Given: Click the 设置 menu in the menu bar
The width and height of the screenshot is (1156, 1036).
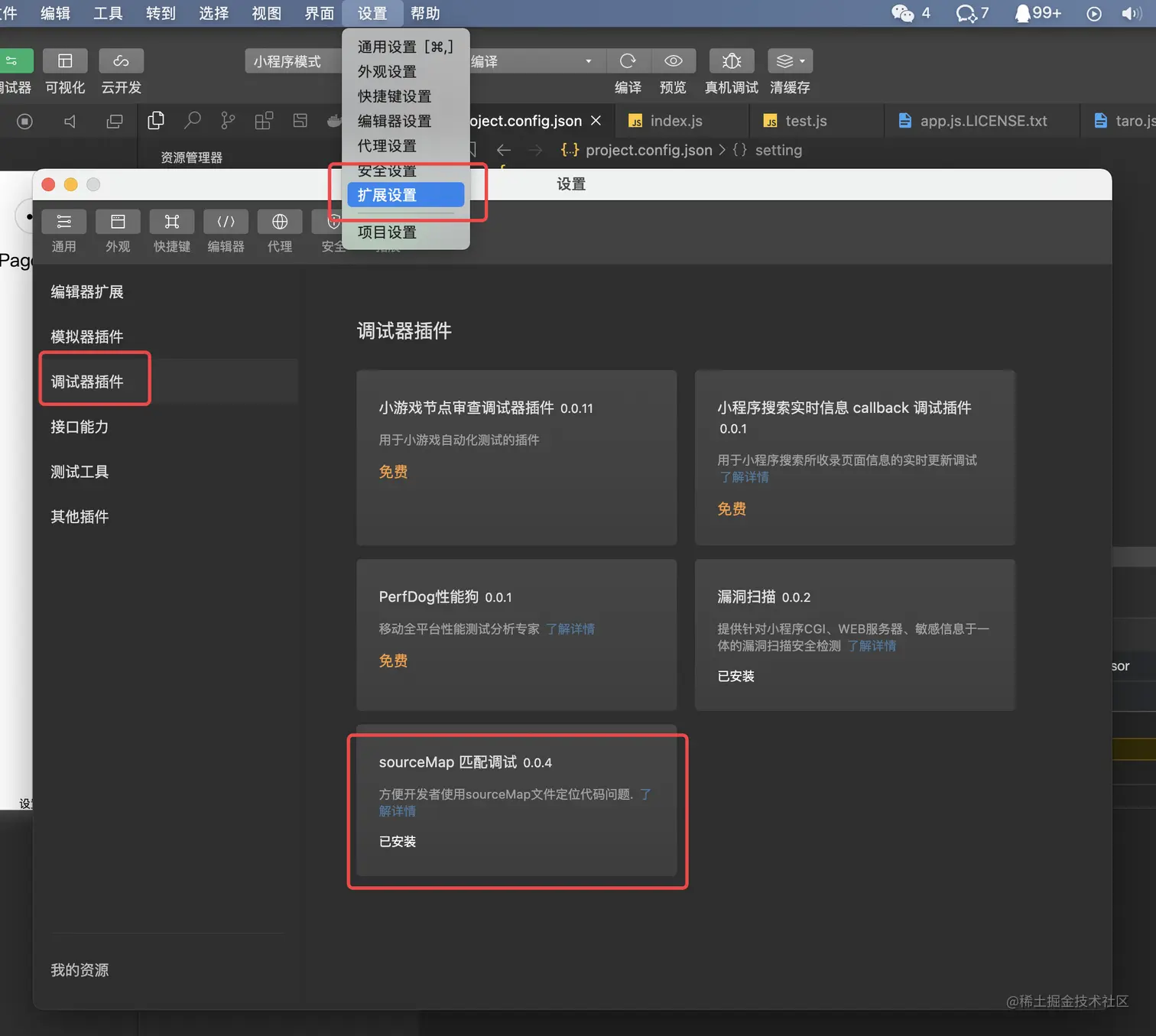Looking at the screenshot, I should 372,14.
